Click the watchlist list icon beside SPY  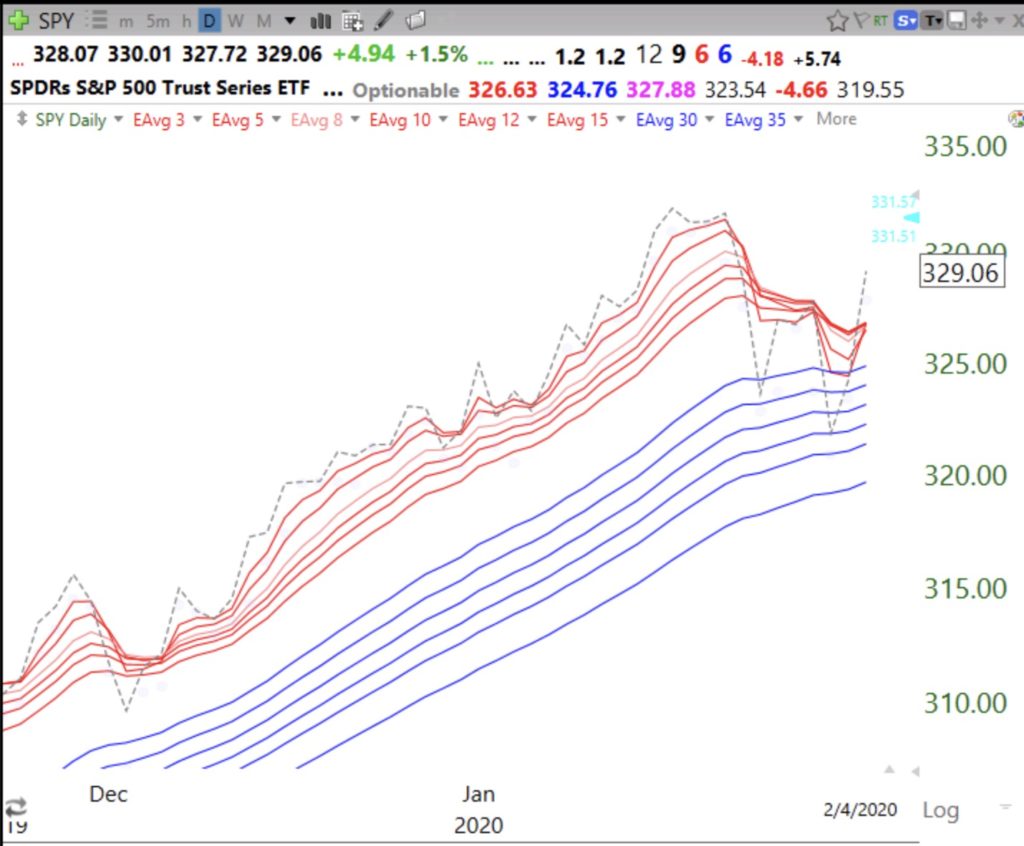[97, 20]
